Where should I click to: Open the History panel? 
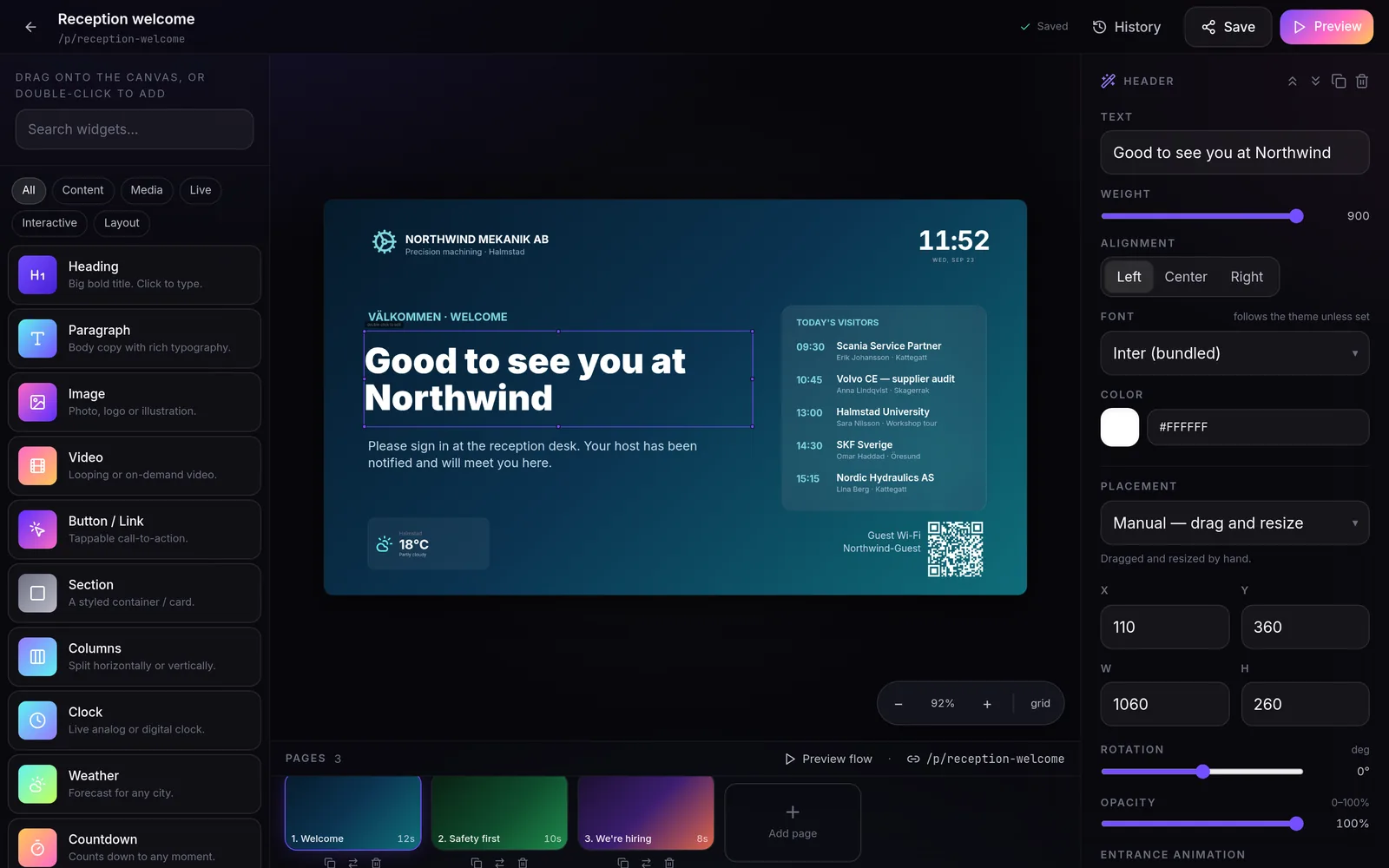click(1126, 27)
